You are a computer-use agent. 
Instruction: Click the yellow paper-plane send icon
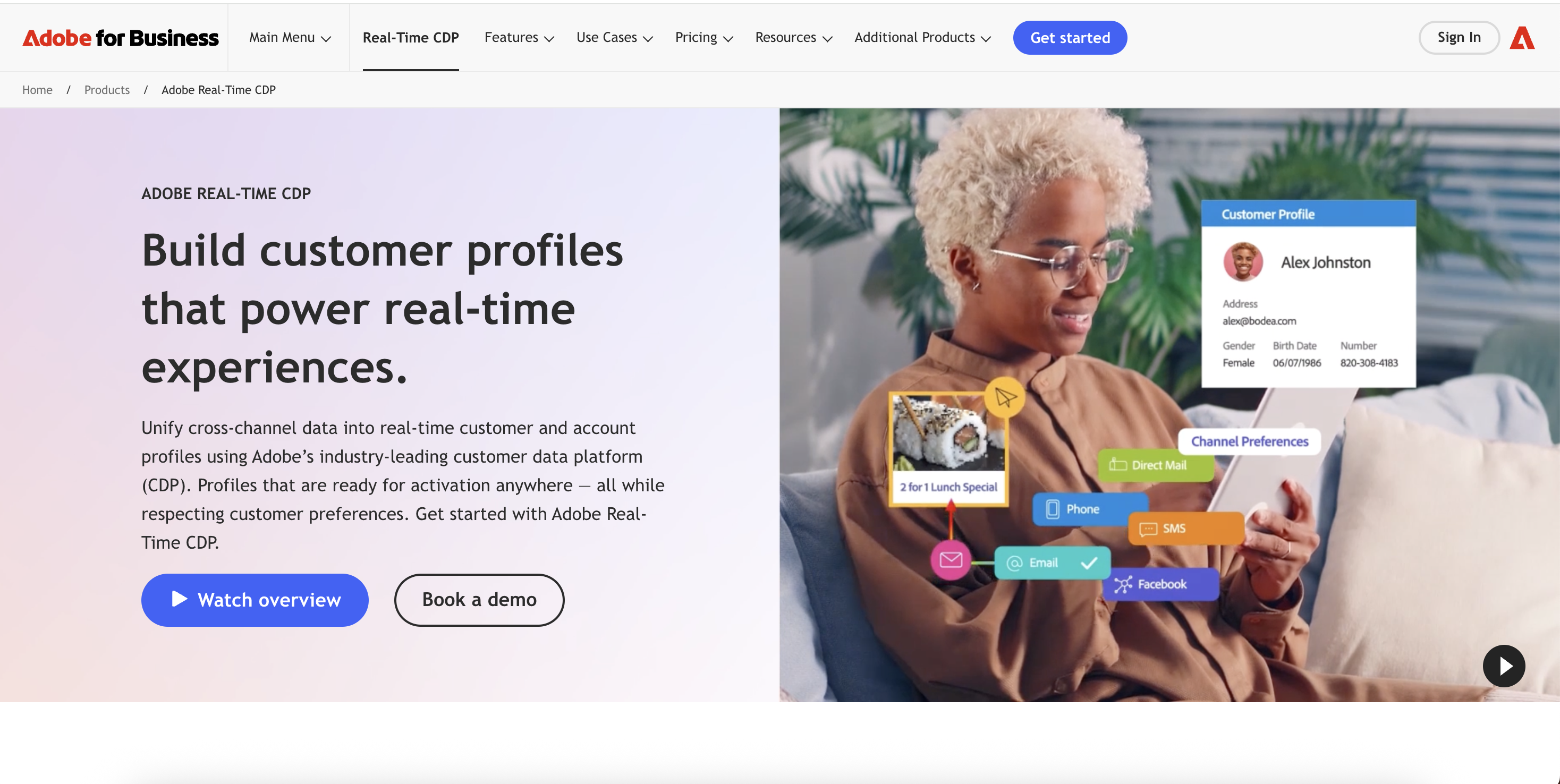(1005, 397)
